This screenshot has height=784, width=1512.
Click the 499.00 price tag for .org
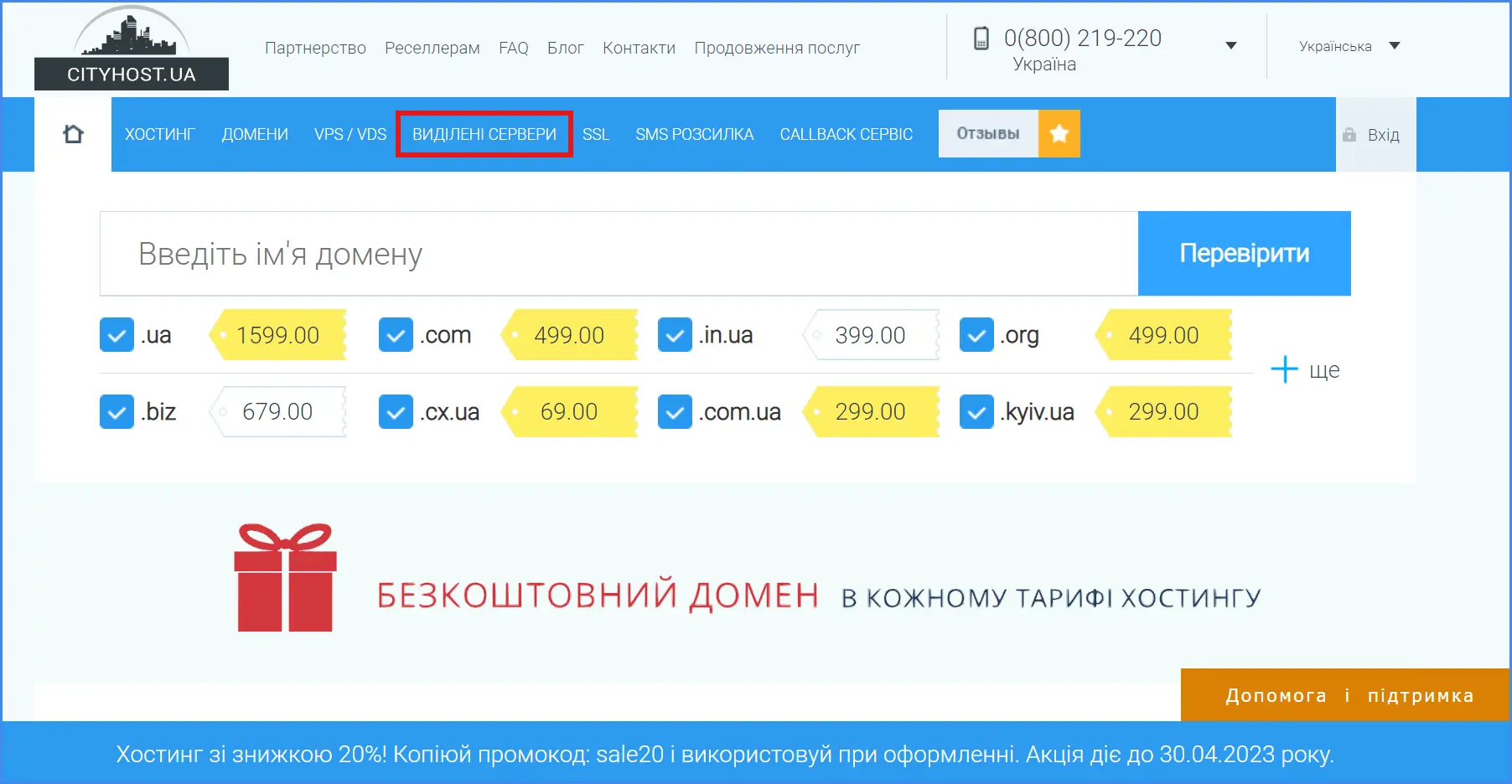1163,335
